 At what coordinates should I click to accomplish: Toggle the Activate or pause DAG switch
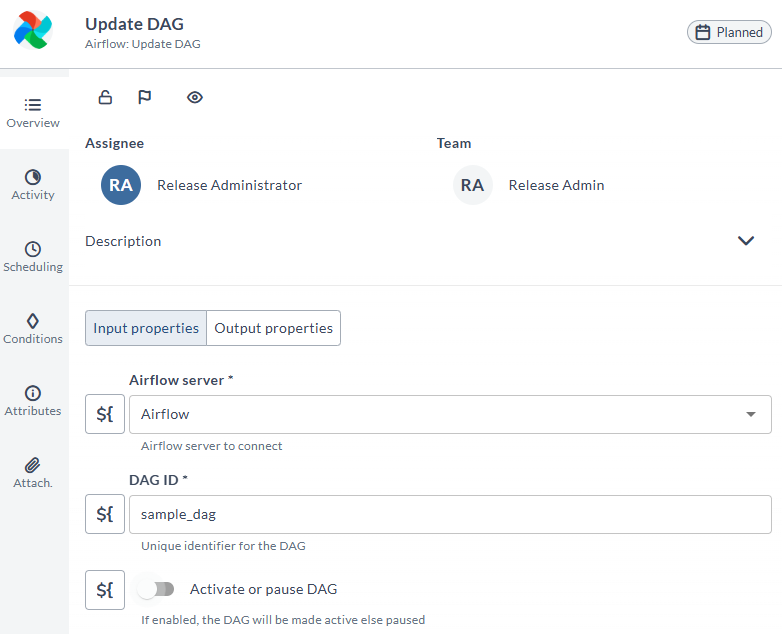point(156,590)
